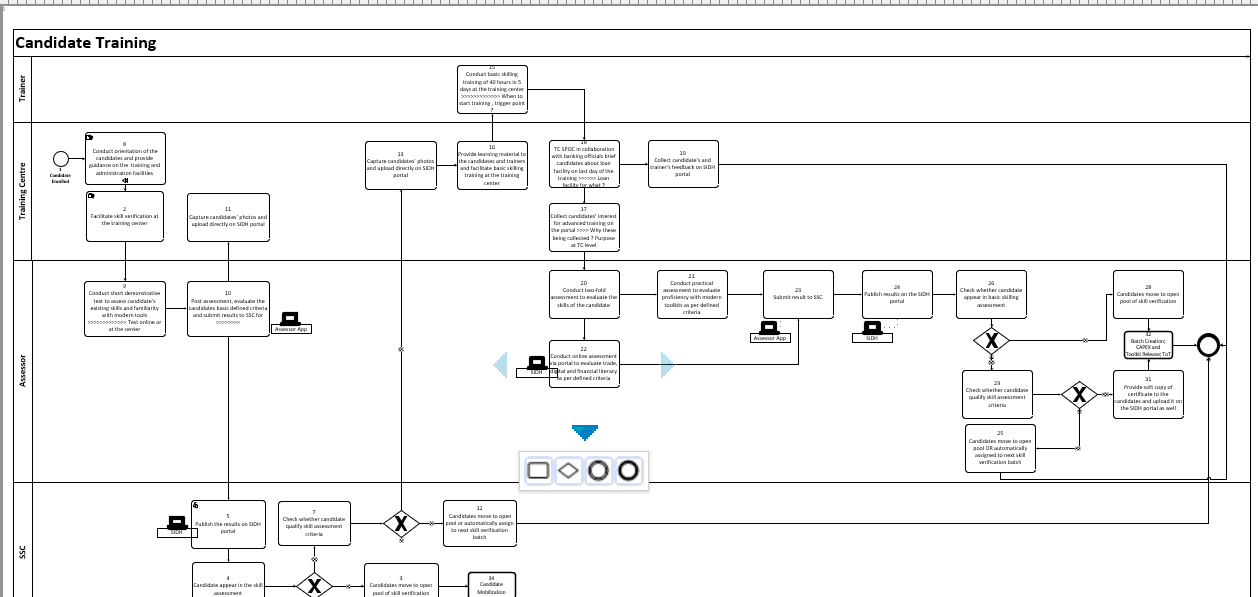1258x597 pixels.
Task: Select step 24 Publish results on SIDH box
Action: 897,294
